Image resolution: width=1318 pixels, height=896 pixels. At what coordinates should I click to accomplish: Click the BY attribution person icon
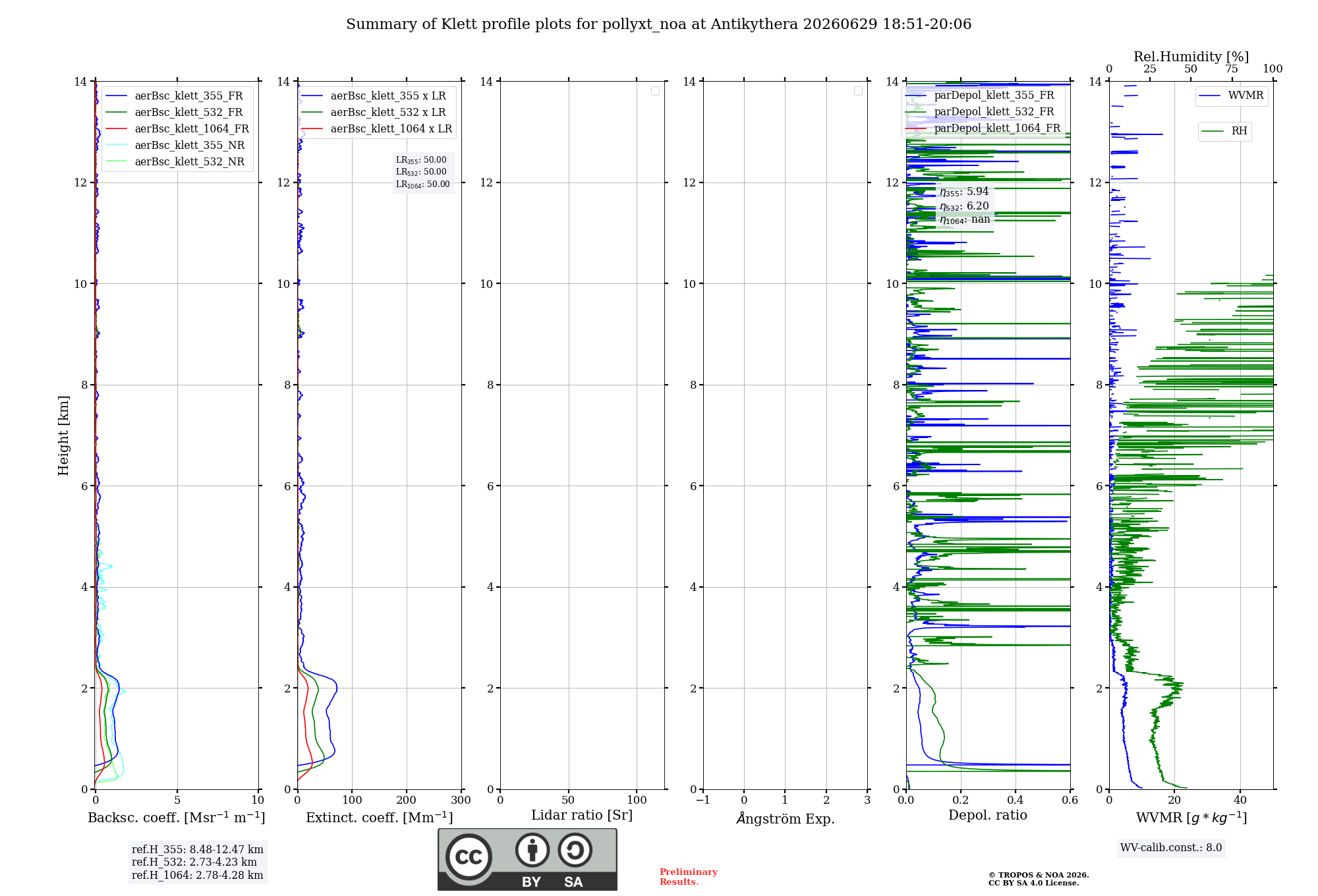pyautogui.click(x=532, y=850)
